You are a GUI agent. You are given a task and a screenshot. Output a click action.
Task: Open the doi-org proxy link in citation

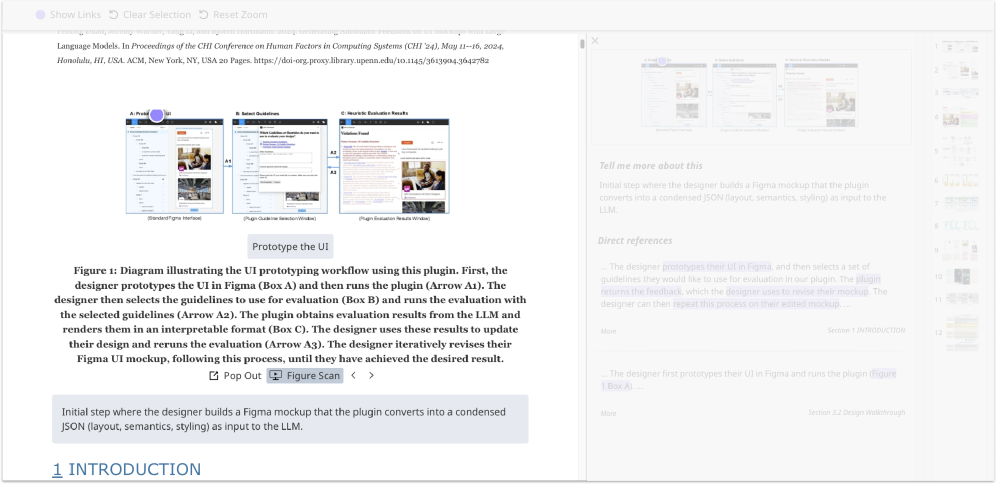point(371,61)
